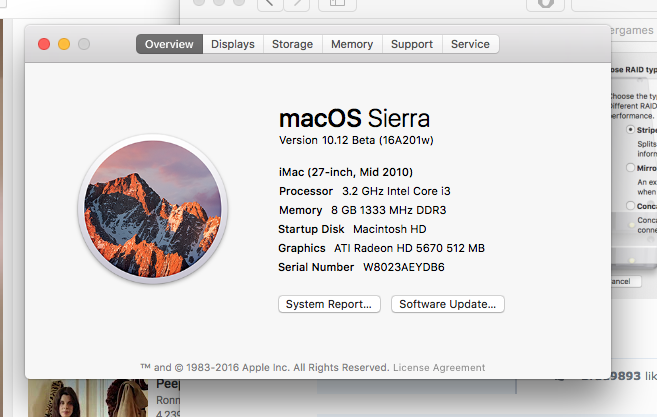Click the graphics value ATI Radeon HD 5670 512 MB
The image size is (657, 417).
[409, 248]
